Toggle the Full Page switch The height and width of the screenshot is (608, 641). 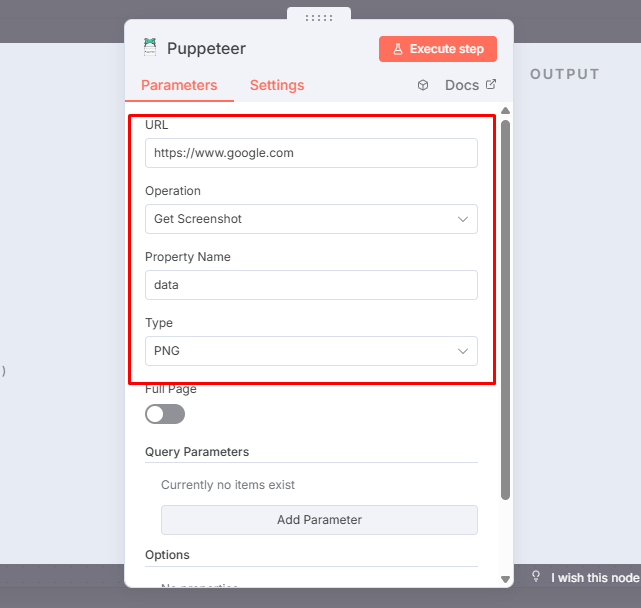(x=165, y=414)
